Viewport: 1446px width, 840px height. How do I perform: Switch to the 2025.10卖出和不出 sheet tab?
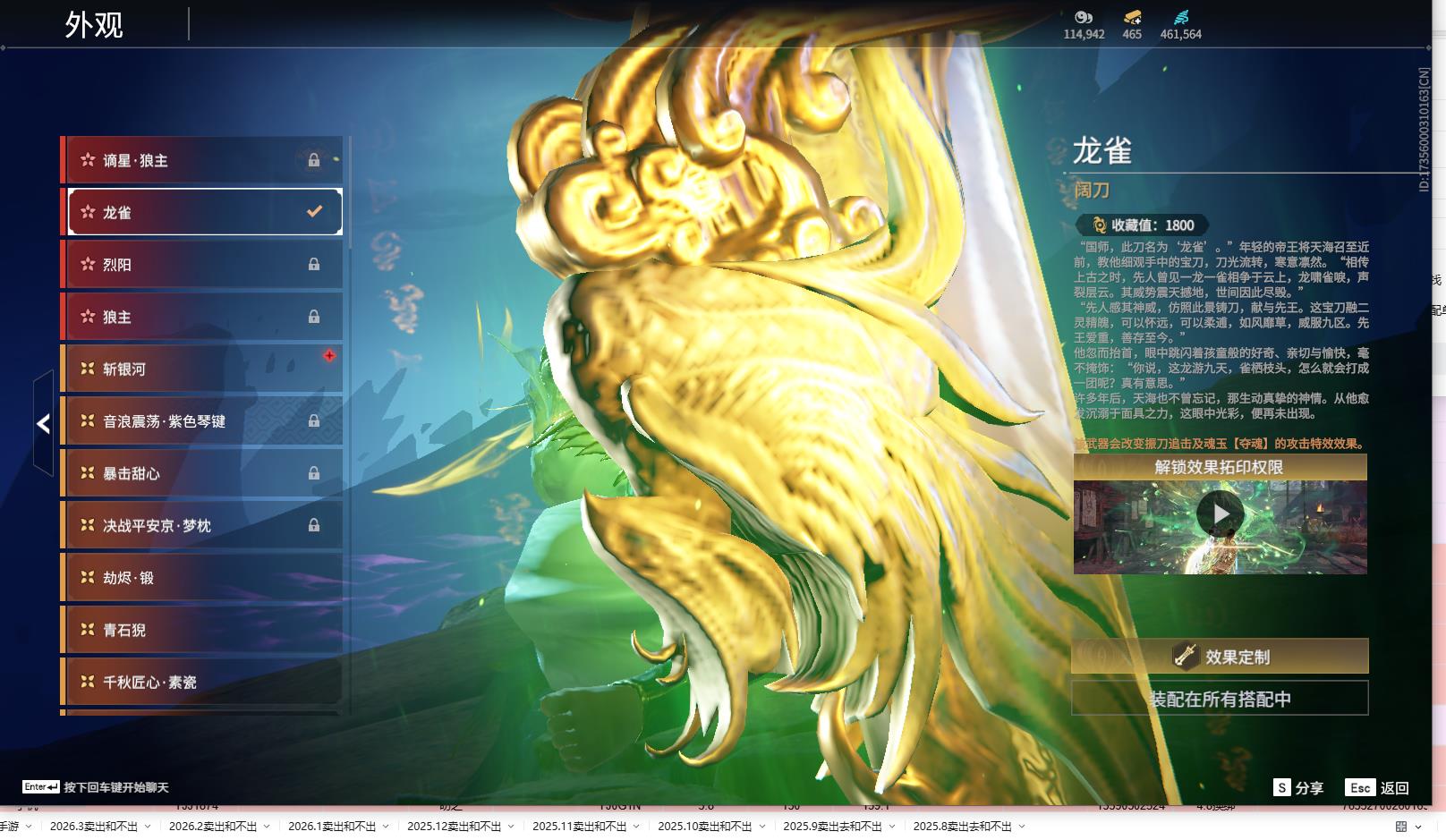point(705,827)
